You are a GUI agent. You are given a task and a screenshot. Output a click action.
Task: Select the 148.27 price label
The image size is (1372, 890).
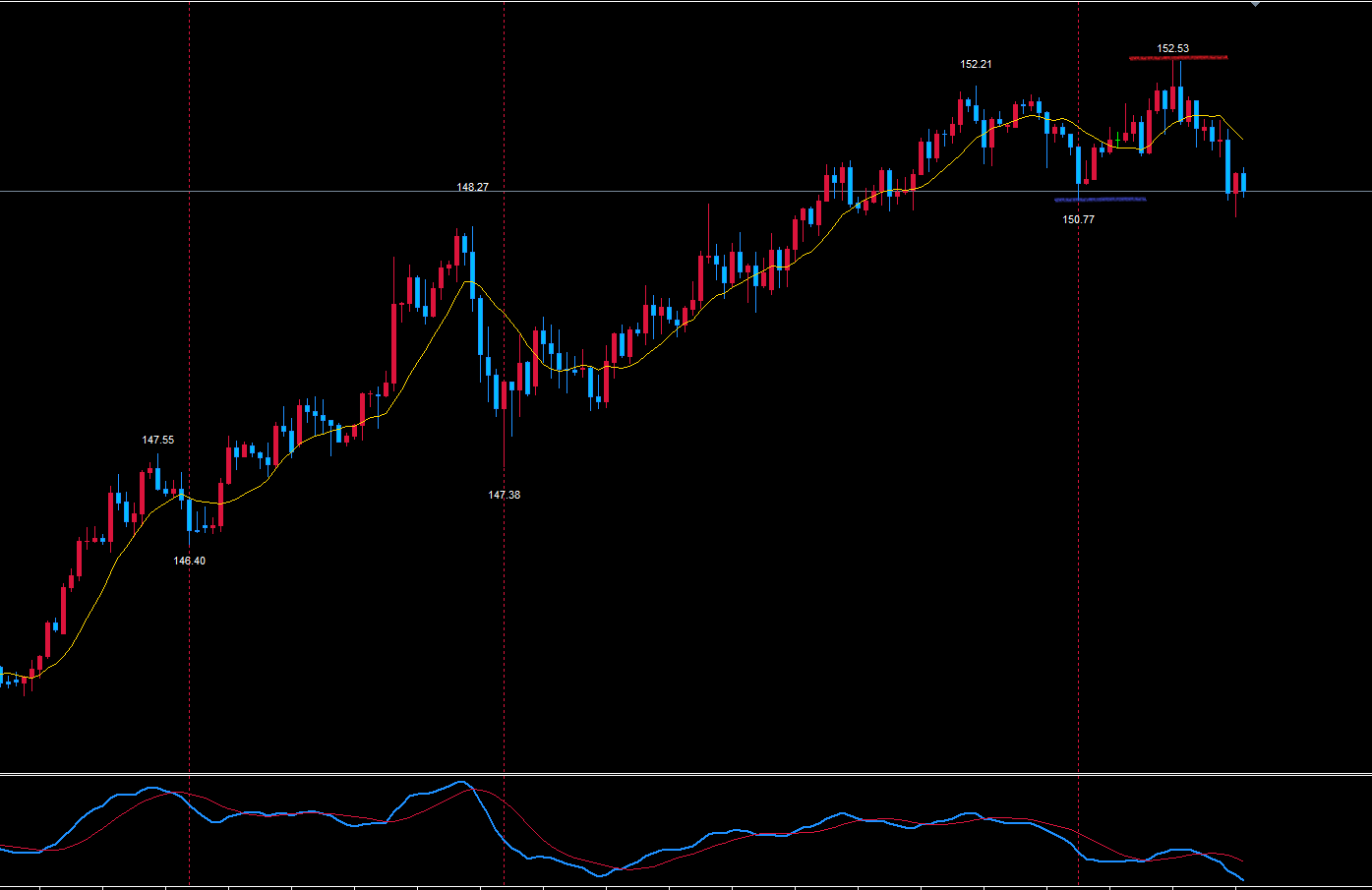[472, 187]
